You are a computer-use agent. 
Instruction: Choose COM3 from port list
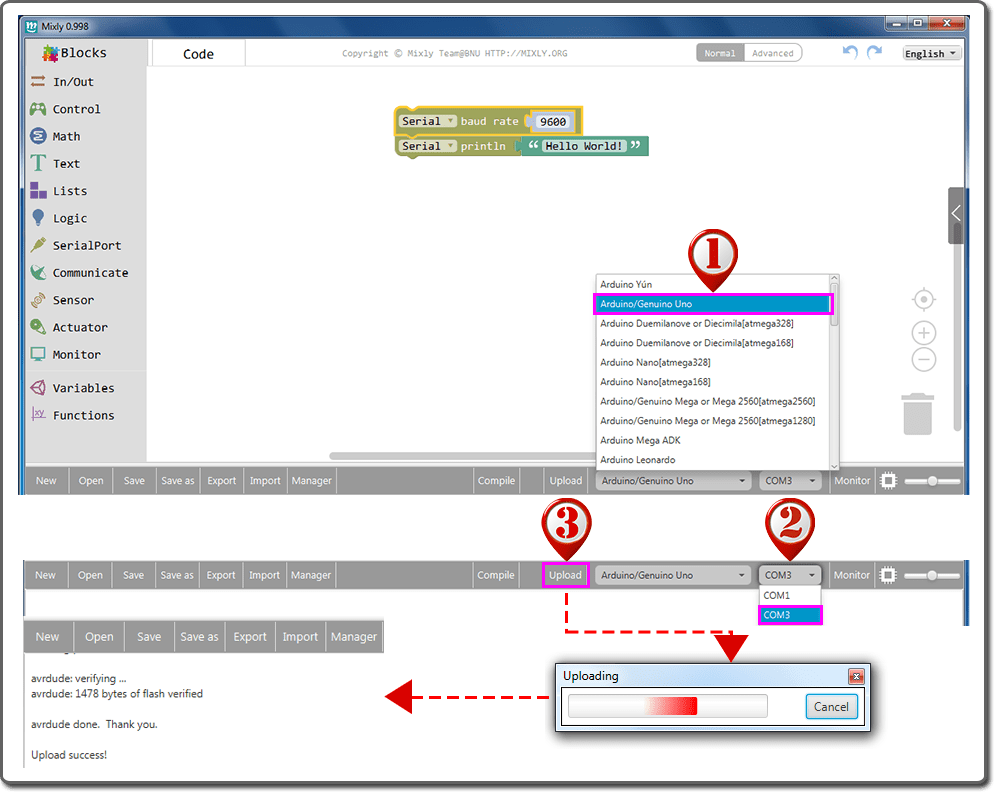tap(790, 615)
